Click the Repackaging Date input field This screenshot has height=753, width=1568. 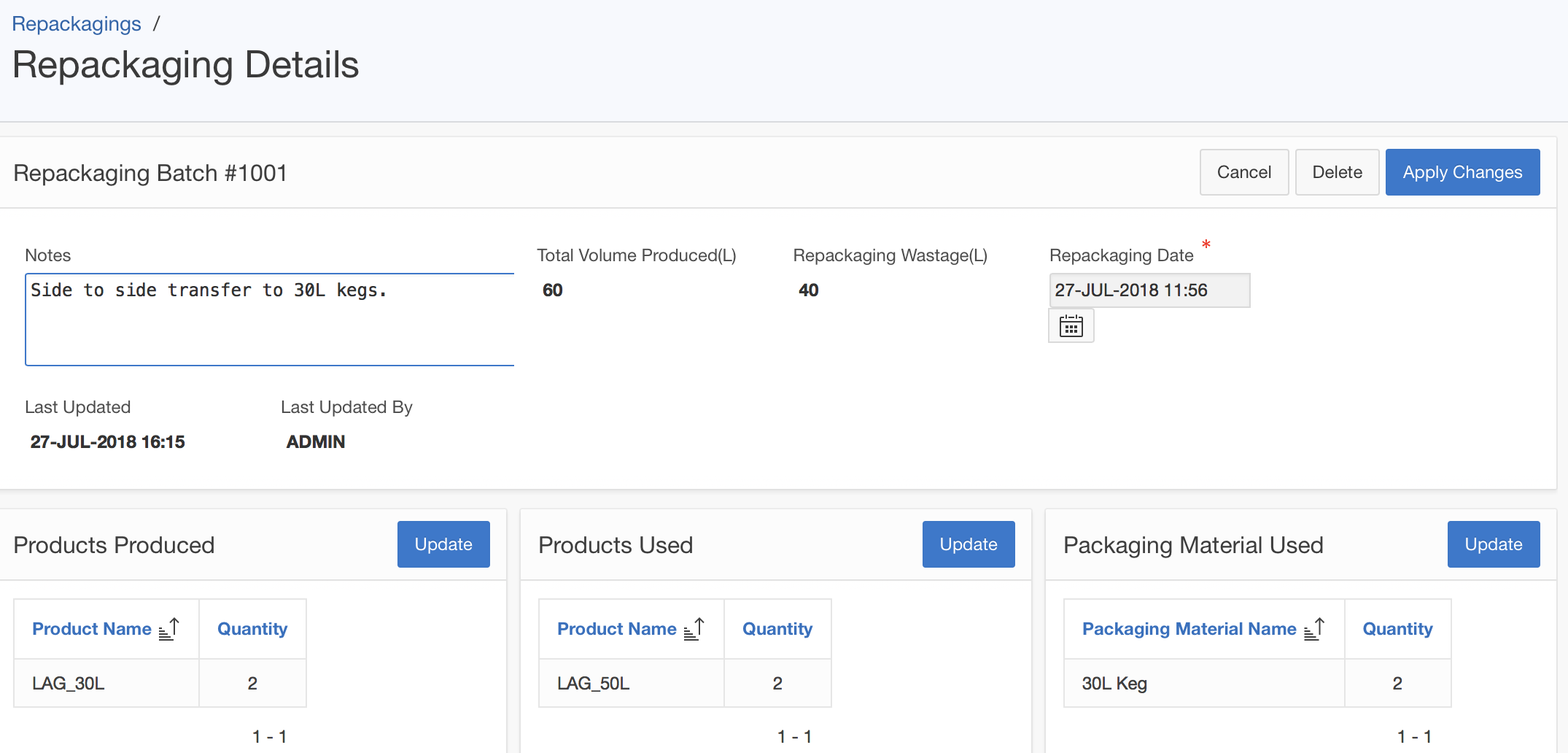point(1149,290)
